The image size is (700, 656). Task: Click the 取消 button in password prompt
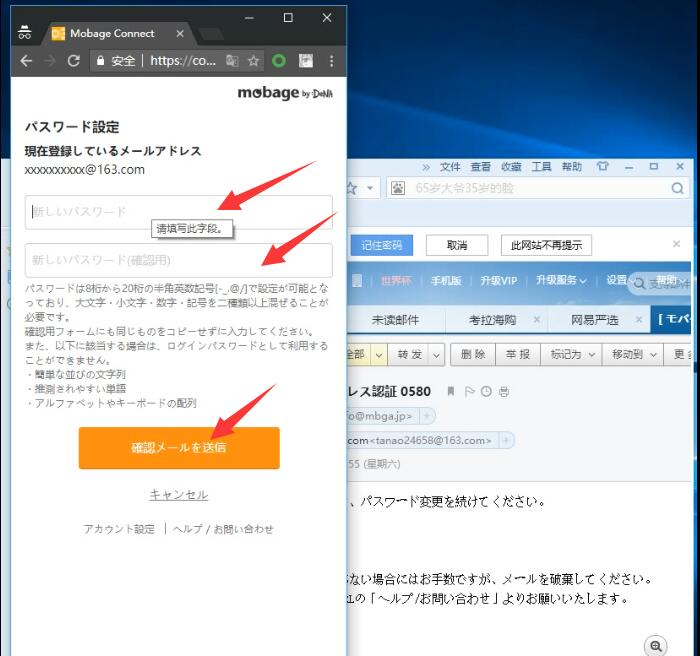point(457,245)
